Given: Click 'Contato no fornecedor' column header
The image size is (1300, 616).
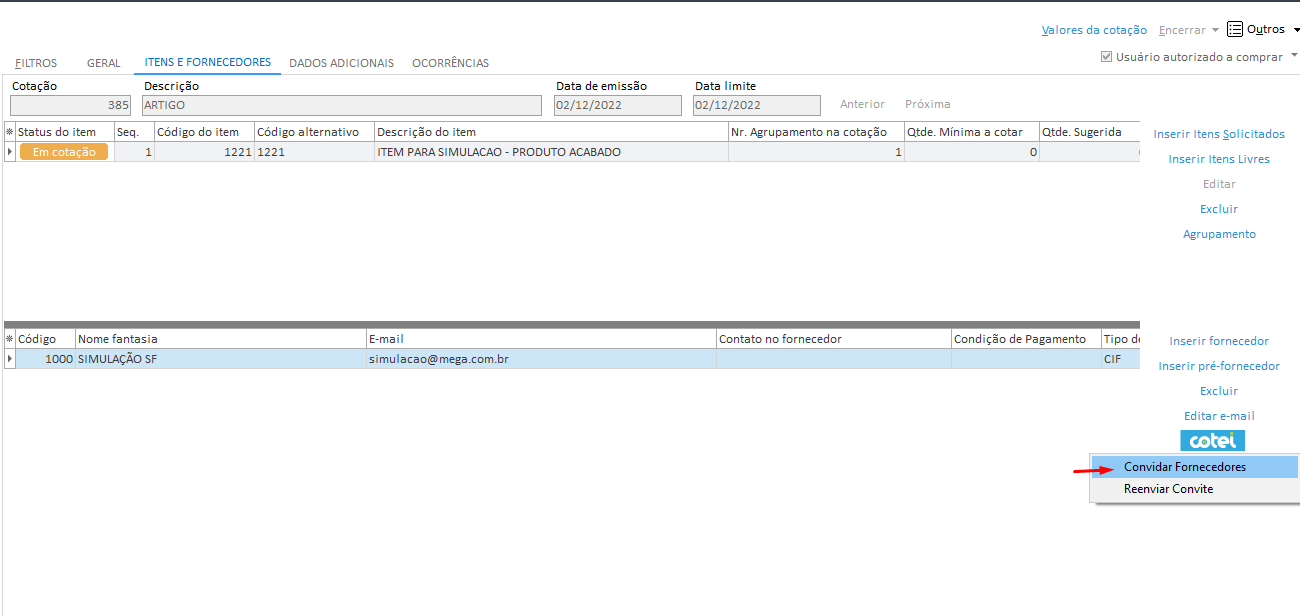Looking at the screenshot, I should point(833,339).
